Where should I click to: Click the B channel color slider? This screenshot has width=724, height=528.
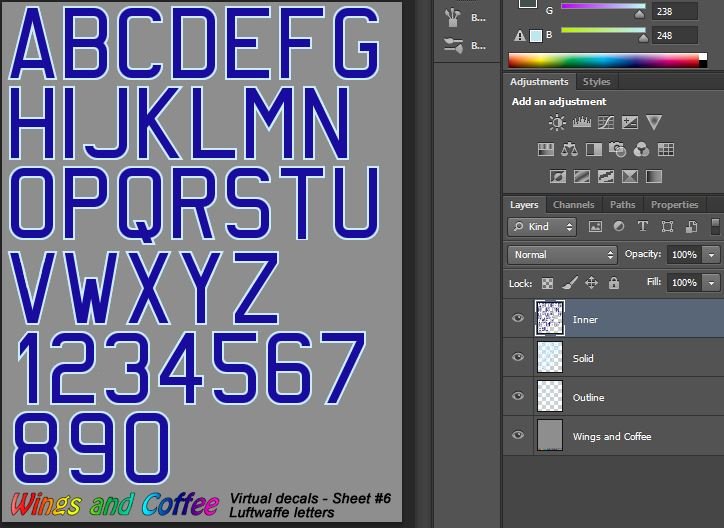(603, 30)
